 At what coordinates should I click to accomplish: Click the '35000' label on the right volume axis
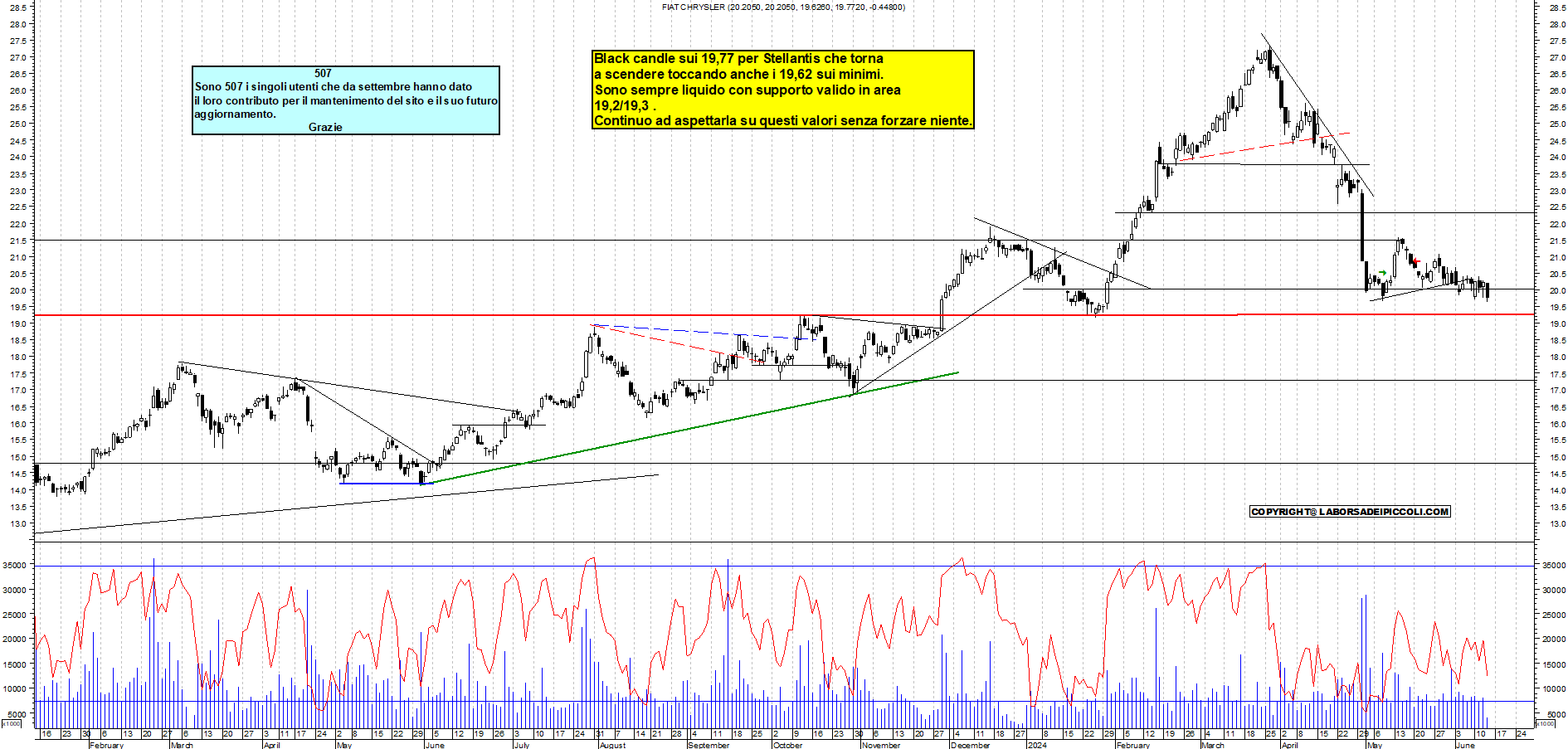[1554, 565]
